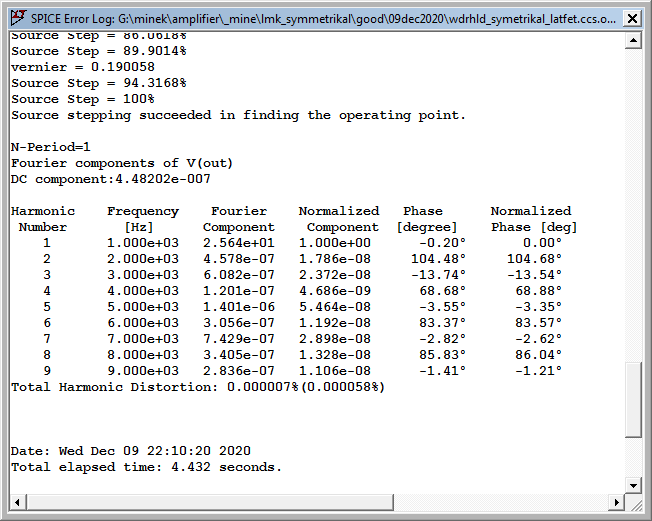Viewport: 652px width, 521px height.
Task: Click Fourier component 4.578e-07
Action: 239,259
